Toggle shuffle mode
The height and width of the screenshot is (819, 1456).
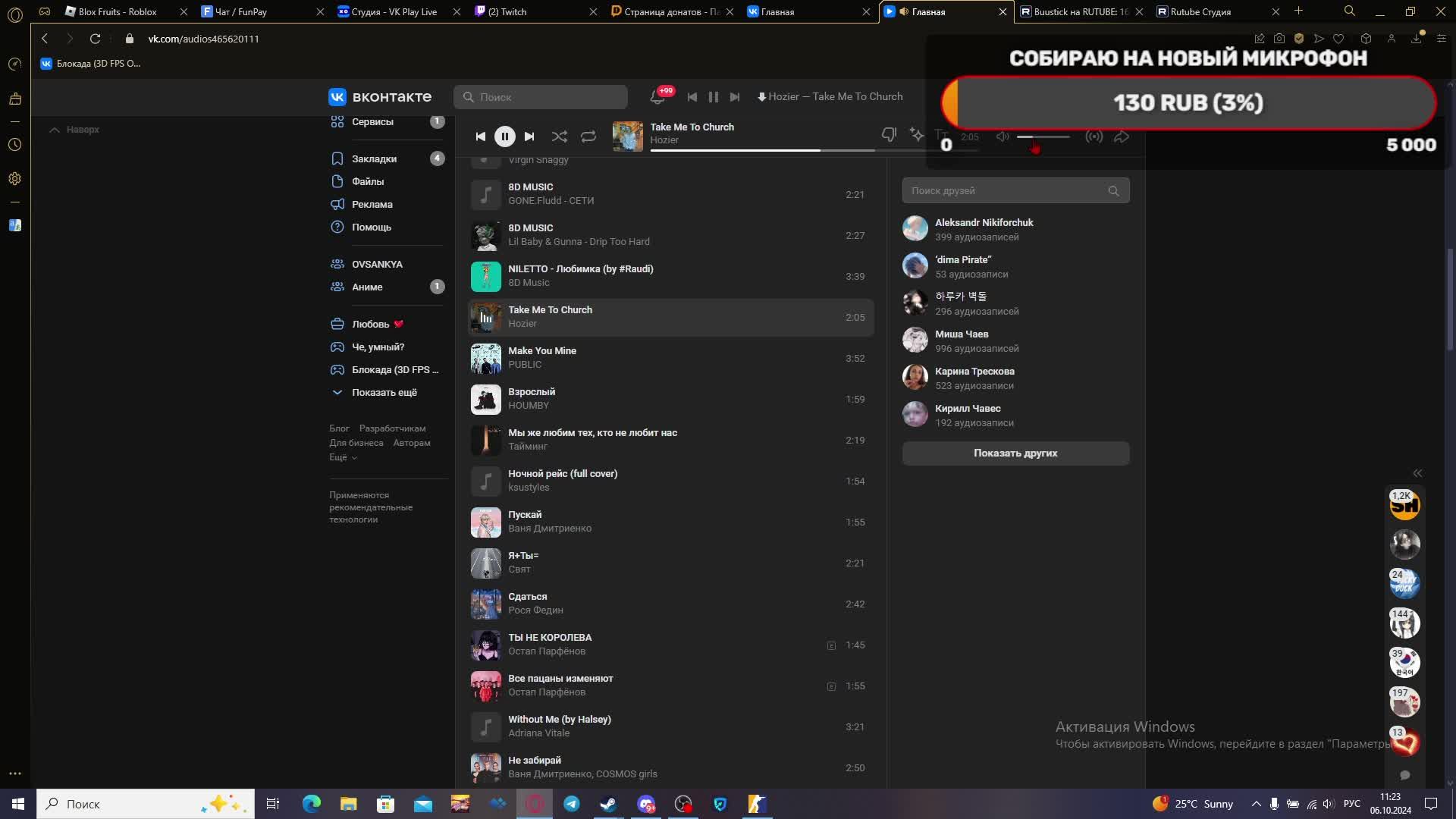[559, 136]
